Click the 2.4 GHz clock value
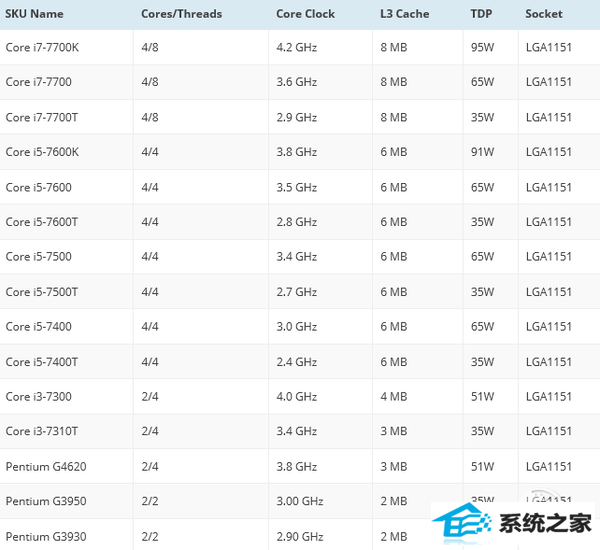Screen dimensions: 600x550 (x=297, y=362)
